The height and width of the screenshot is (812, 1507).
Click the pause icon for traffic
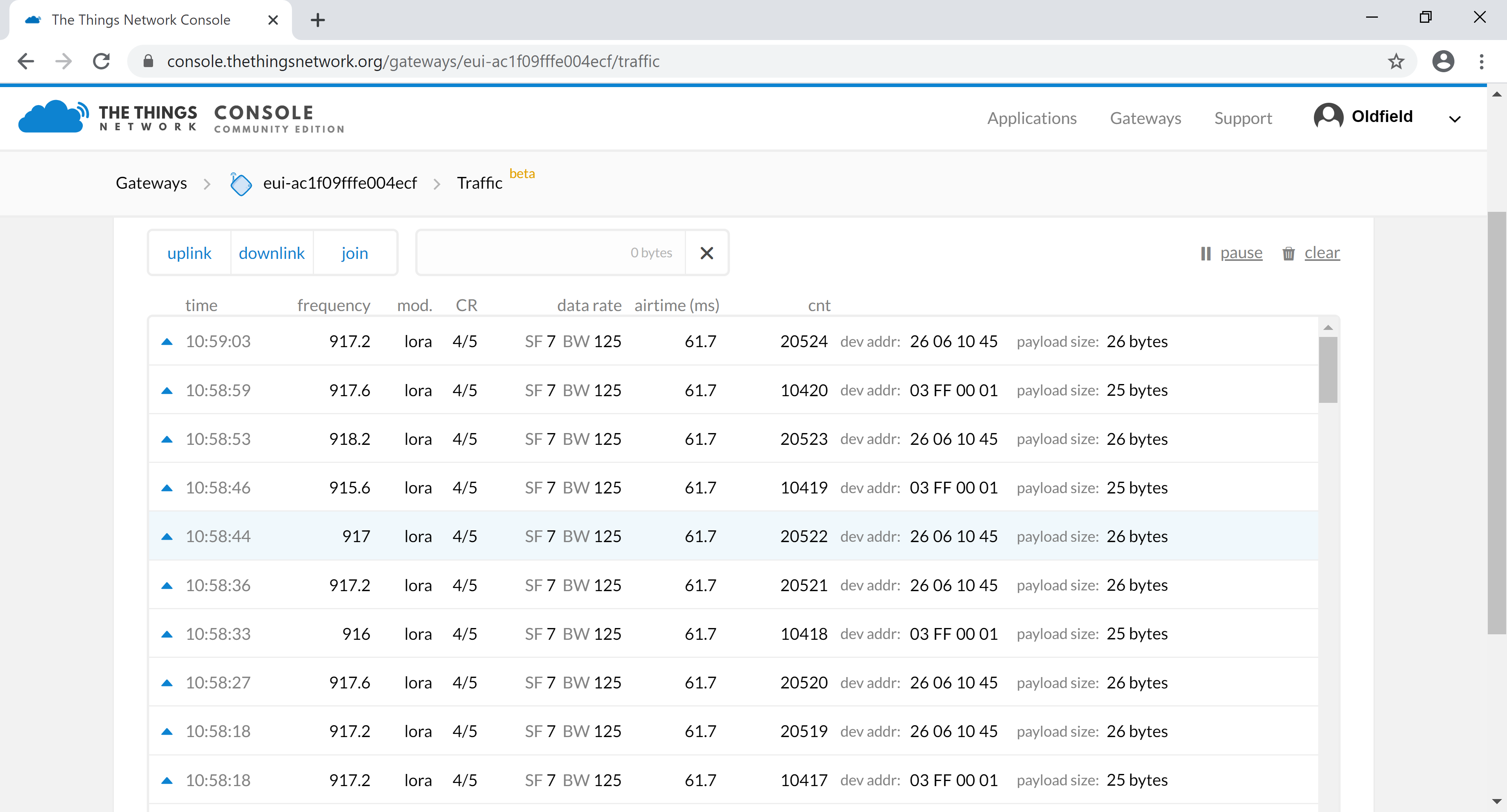(1205, 253)
